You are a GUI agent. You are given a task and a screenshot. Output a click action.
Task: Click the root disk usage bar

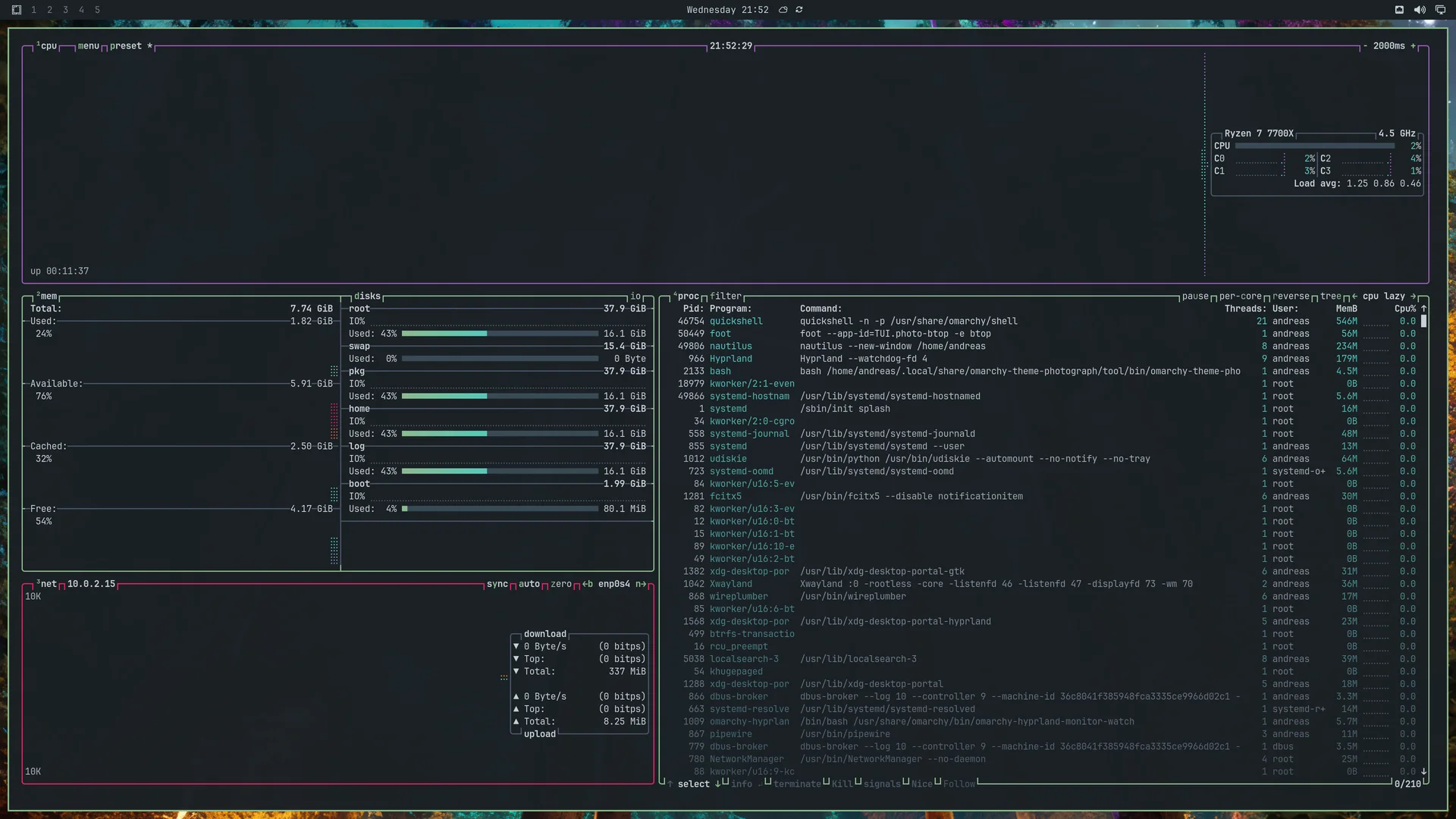tap(500, 334)
